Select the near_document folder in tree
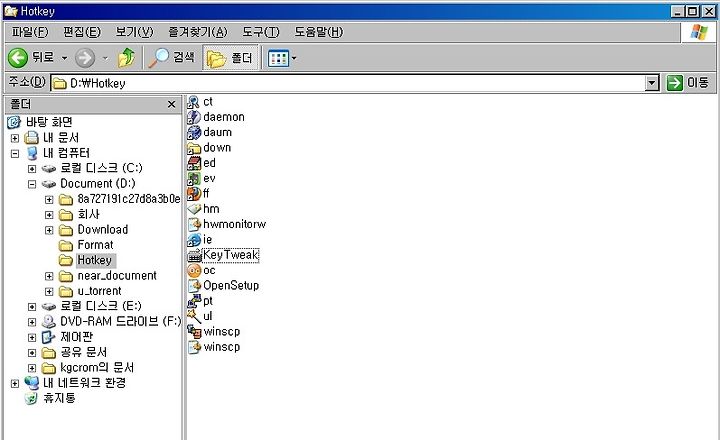 point(117,276)
